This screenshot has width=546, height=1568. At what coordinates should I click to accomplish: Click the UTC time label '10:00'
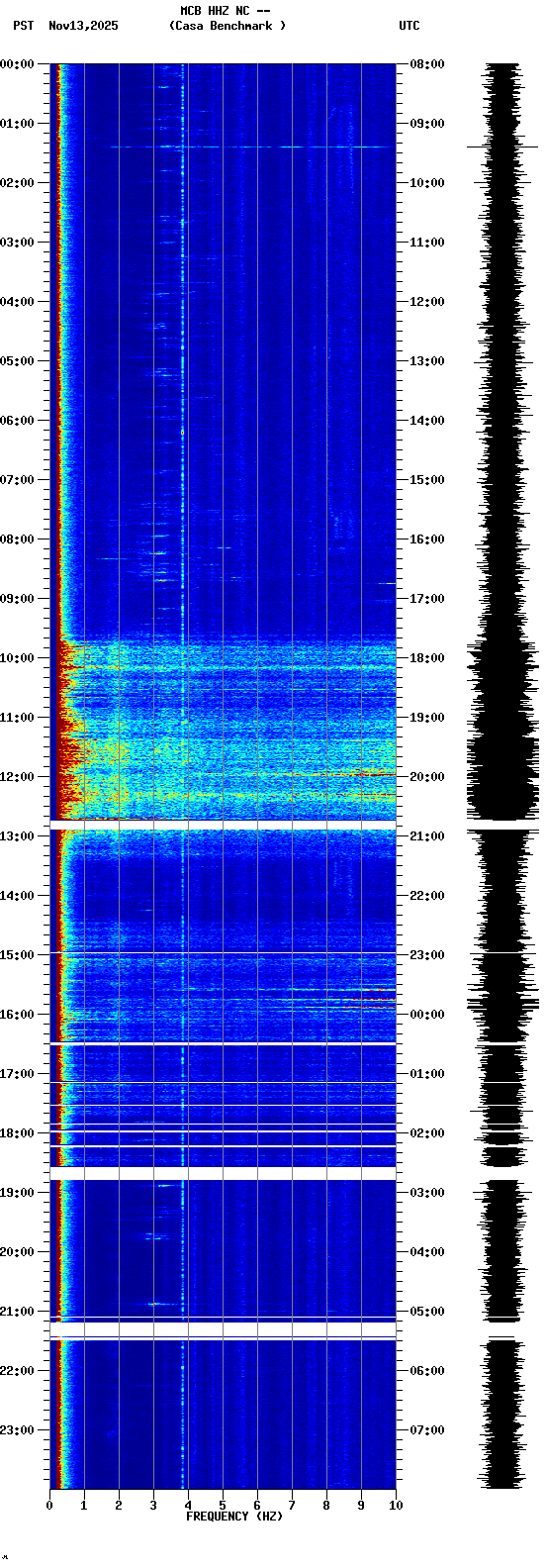click(427, 183)
